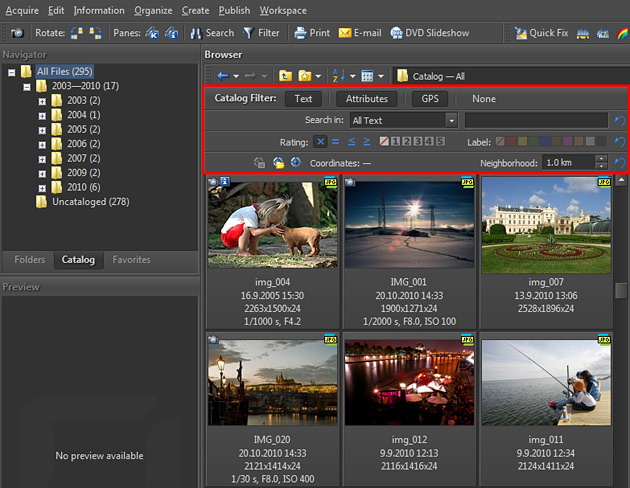Rotate image left using first Rotate icon
Screen dimensions: 630x488
(76, 33)
